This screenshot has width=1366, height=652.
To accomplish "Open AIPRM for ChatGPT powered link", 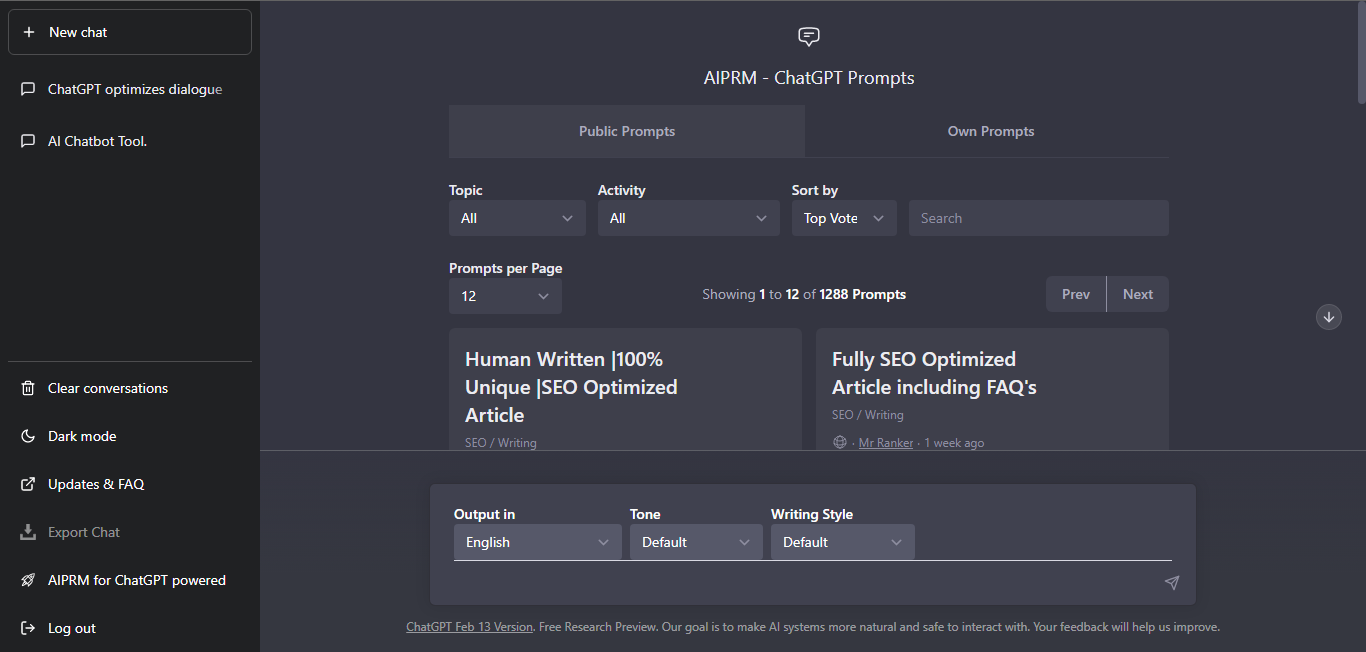I will pos(130,580).
